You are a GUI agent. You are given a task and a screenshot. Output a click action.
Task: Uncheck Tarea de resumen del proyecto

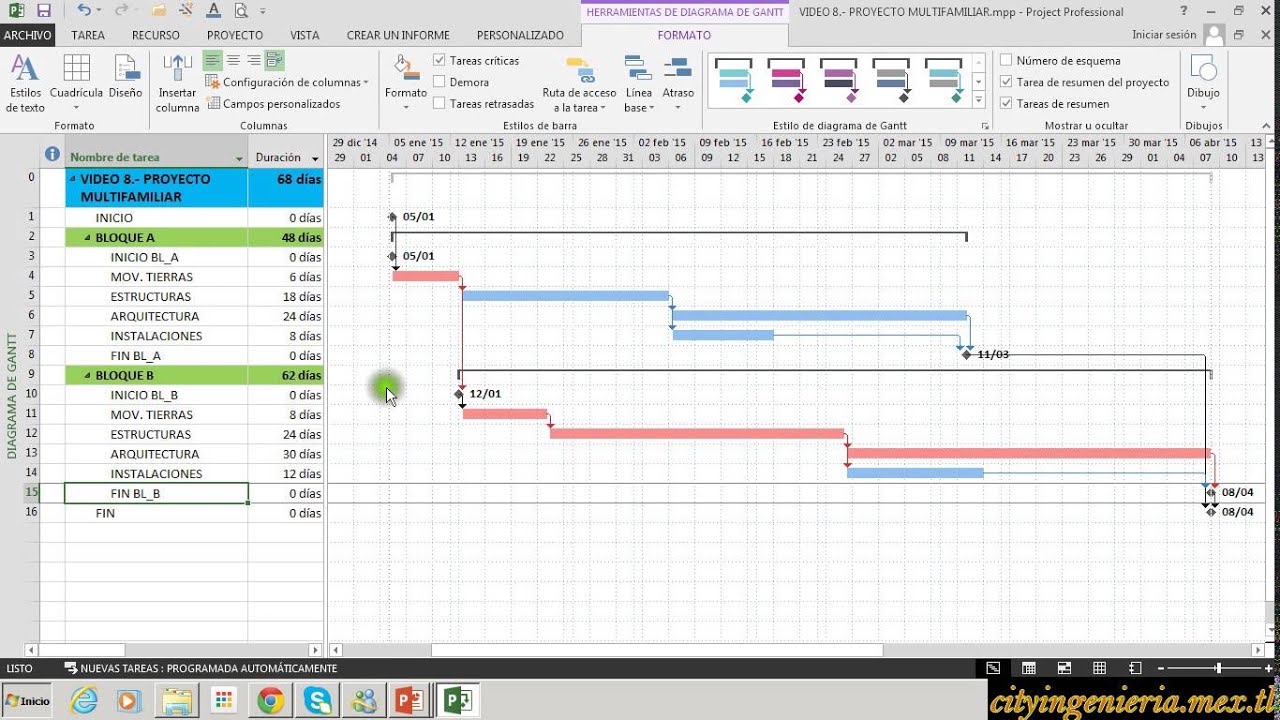click(1006, 82)
